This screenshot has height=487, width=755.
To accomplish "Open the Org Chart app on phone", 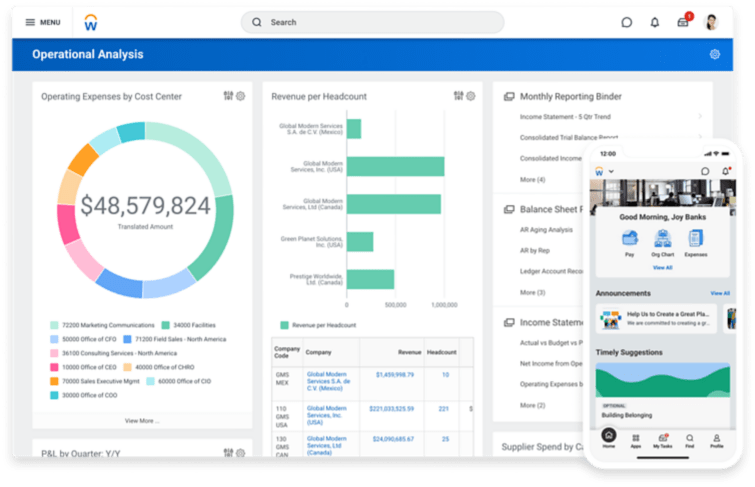I will (x=663, y=243).
